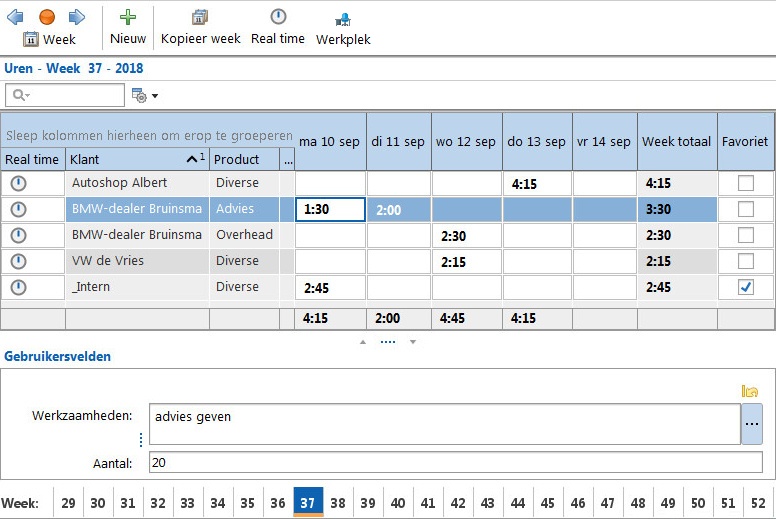Open the Werkplek icon
The width and height of the screenshot is (776, 519).
pos(343,19)
